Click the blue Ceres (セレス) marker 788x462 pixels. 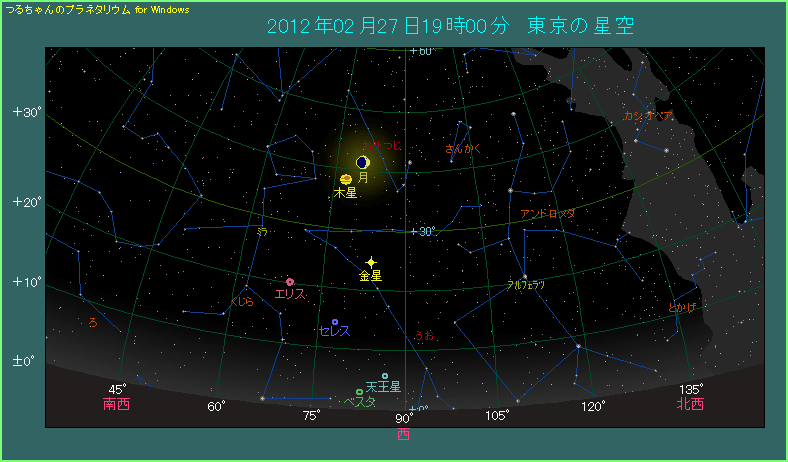(334, 322)
